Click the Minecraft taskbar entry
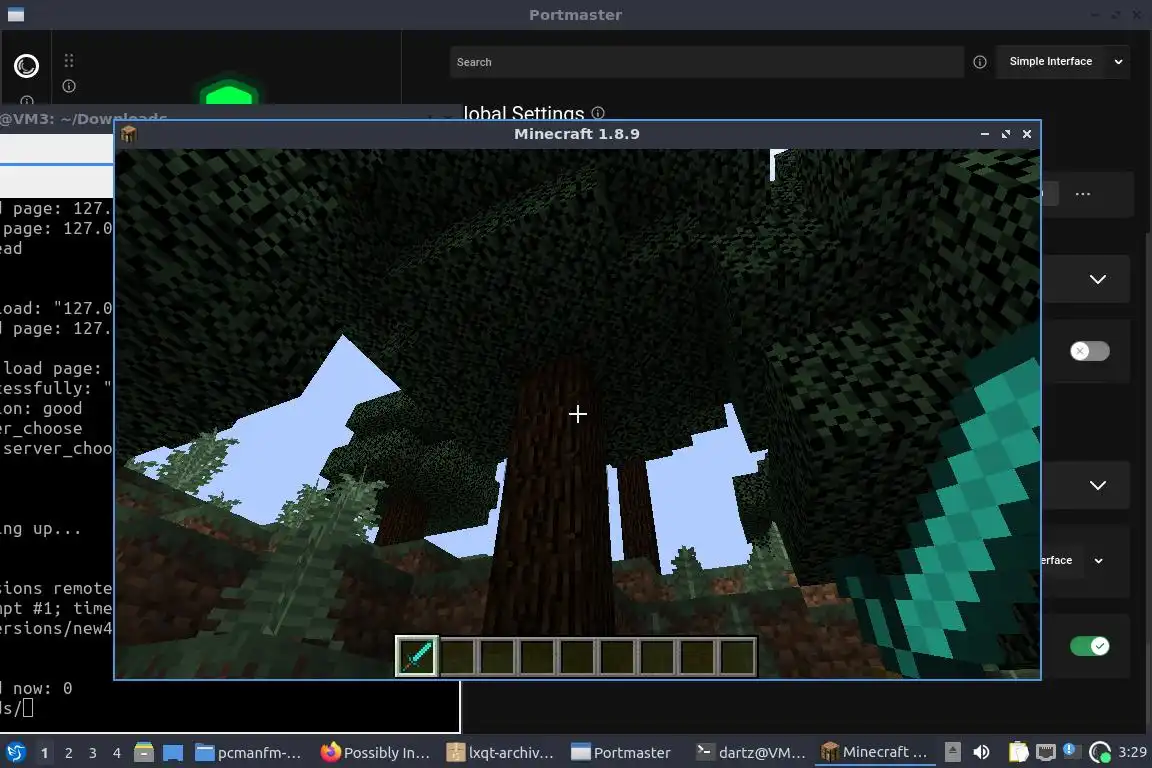This screenshot has height=768, width=1152. pyautogui.click(x=874, y=753)
